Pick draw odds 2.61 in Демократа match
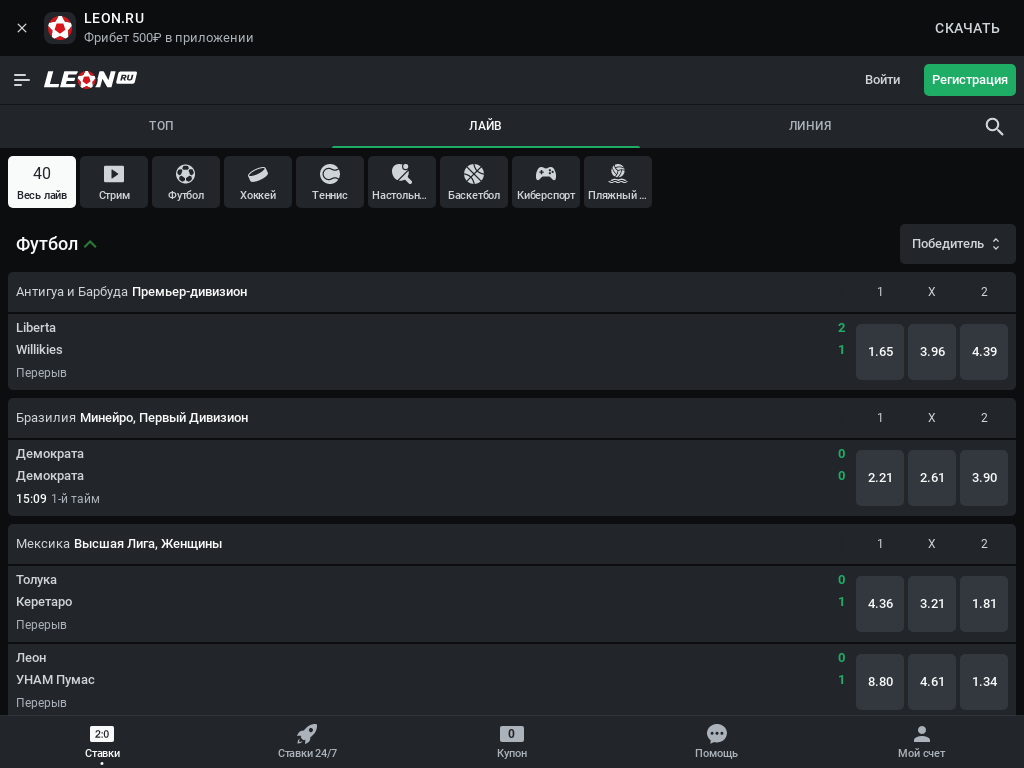Image resolution: width=1024 pixels, height=768 pixels. point(932,478)
